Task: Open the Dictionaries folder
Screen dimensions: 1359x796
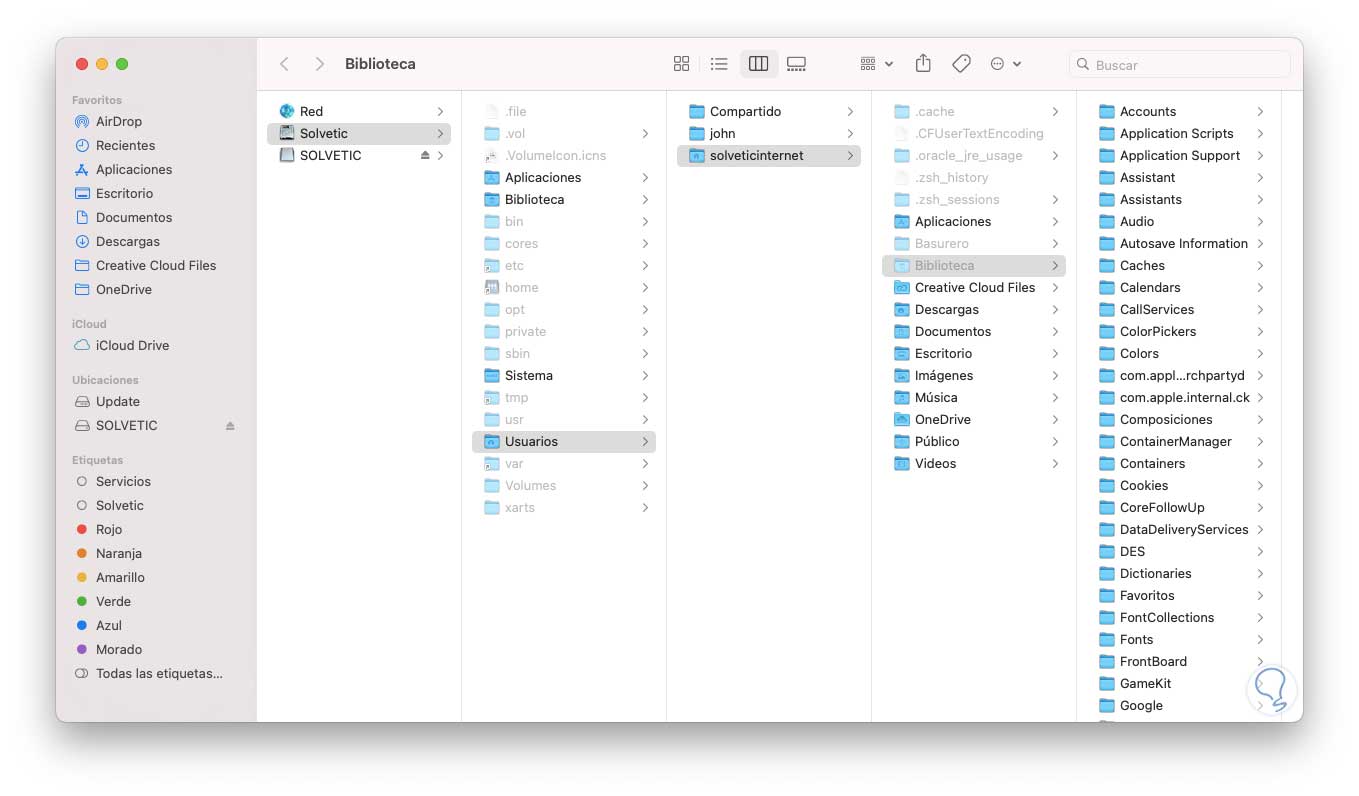Action: pos(1179,573)
